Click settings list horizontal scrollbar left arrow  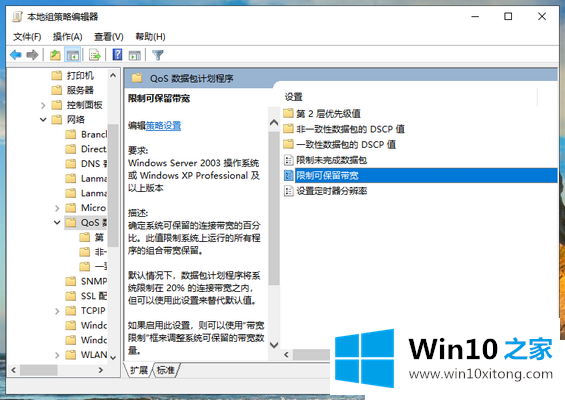click(x=286, y=355)
